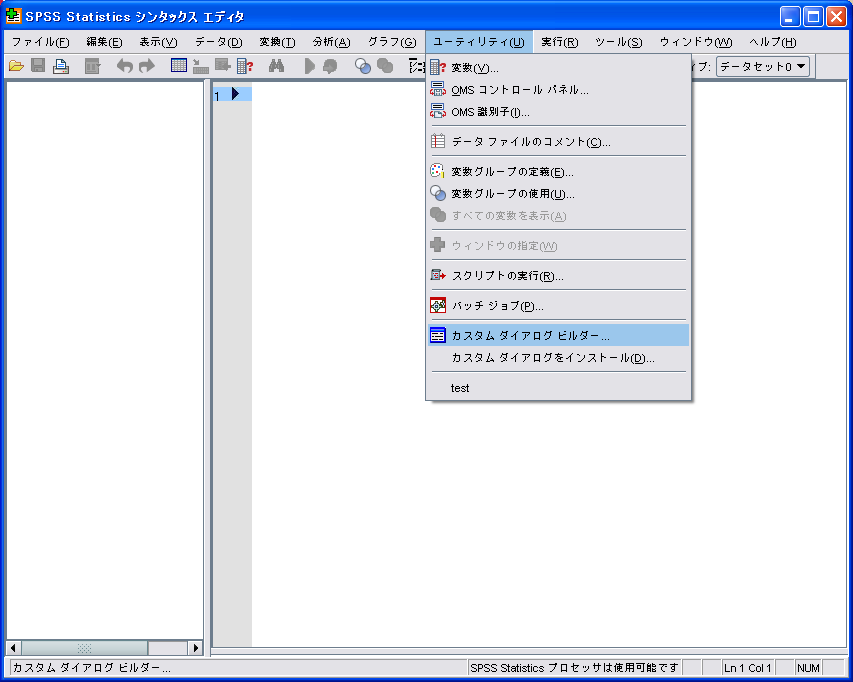
Task: Click the Redo arrow icon
Action: pyautogui.click(x=147, y=66)
